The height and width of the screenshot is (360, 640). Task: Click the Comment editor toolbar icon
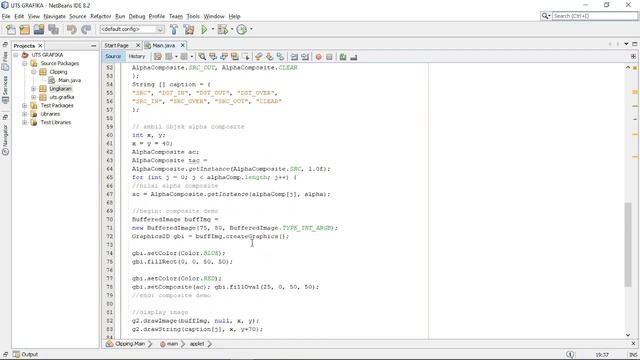[343, 57]
